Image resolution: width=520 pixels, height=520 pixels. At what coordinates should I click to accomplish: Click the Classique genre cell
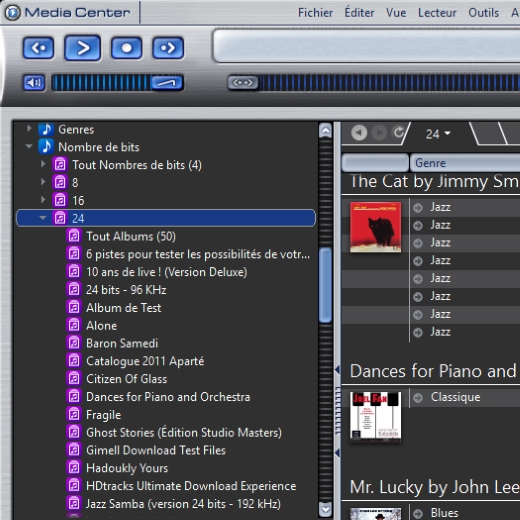coord(455,397)
